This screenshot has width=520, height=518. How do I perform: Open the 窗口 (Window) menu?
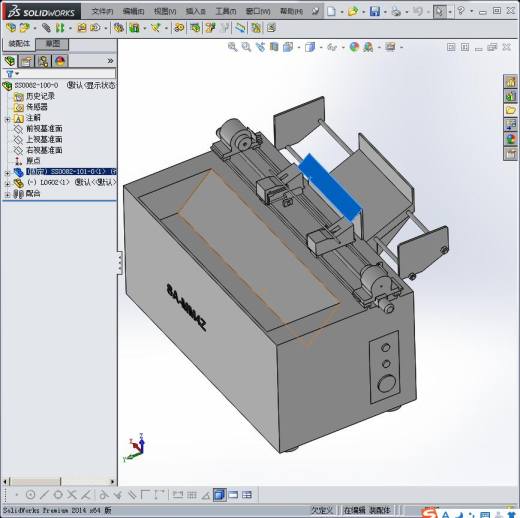coord(258,12)
